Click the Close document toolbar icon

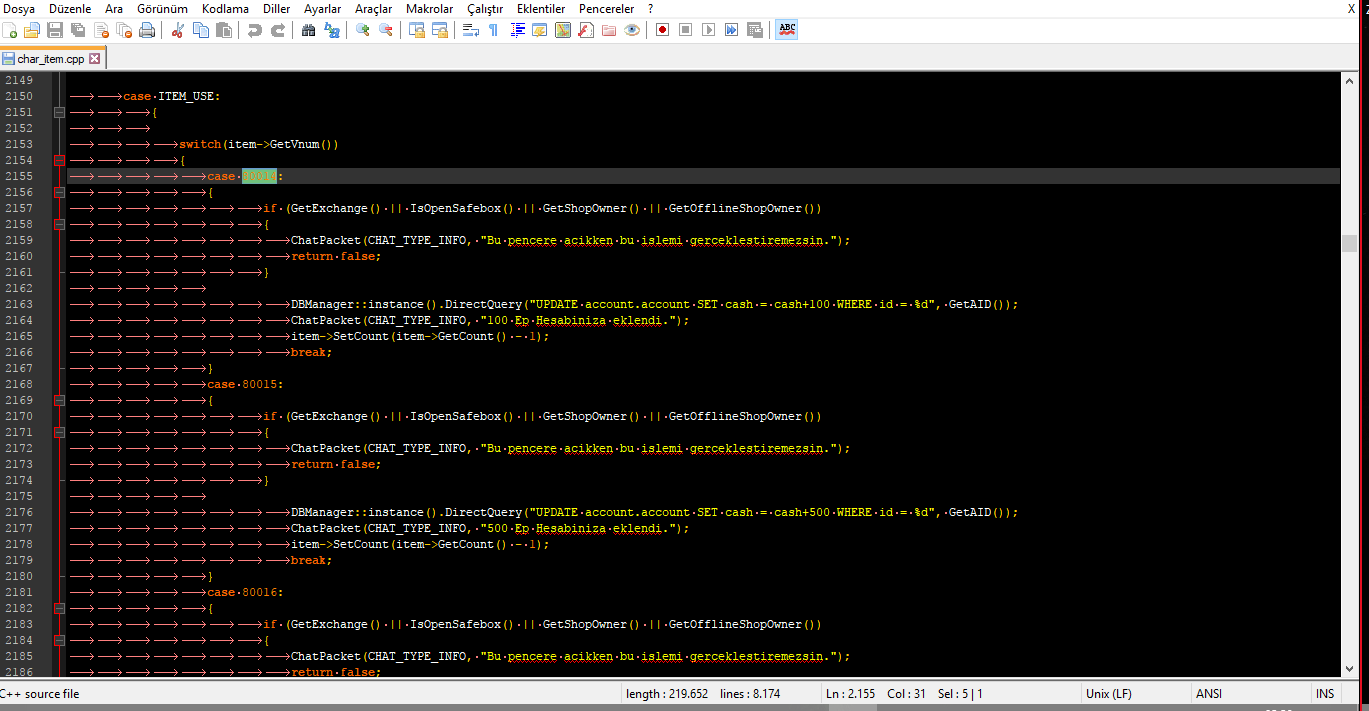click(x=102, y=30)
